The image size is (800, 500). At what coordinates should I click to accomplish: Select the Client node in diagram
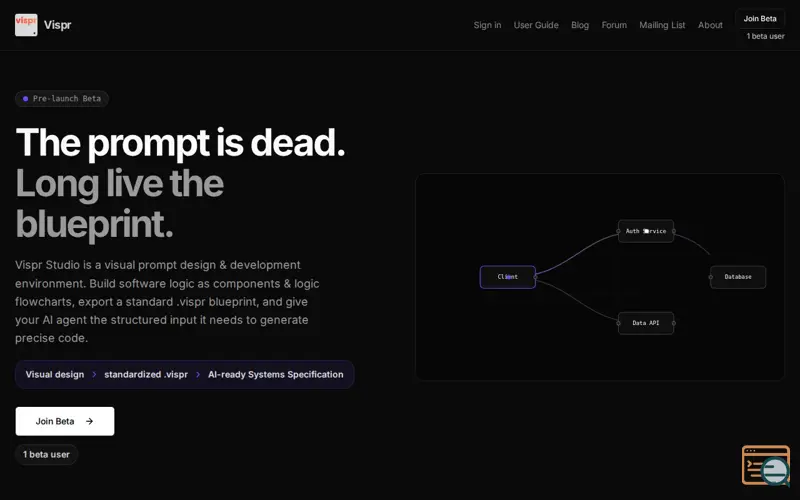[x=508, y=277]
